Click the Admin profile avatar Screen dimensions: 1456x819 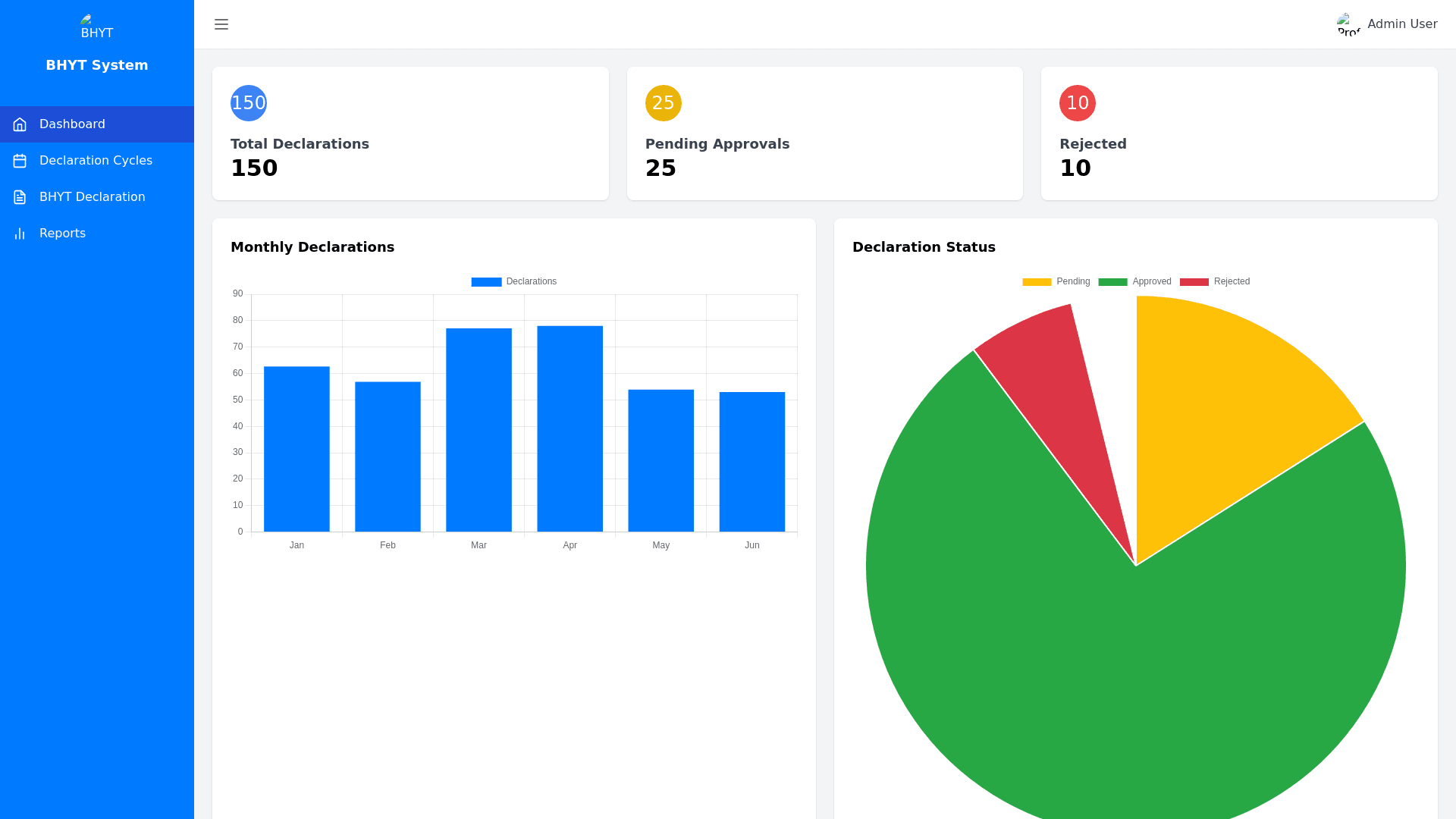pyautogui.click(x=1348, y=24)
